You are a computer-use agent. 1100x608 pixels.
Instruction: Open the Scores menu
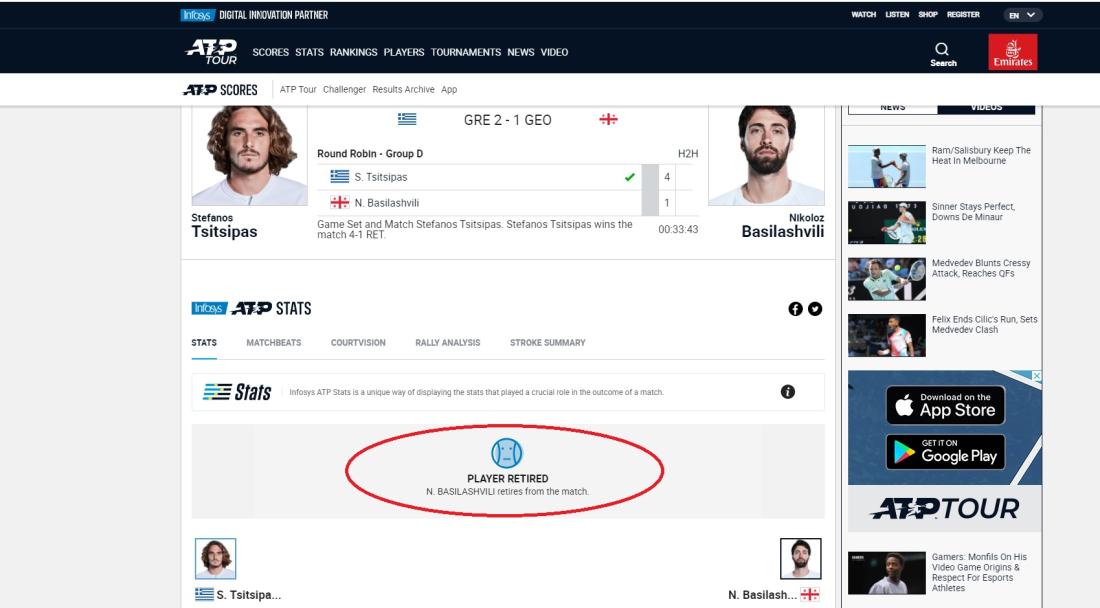pyautogui.click(x=271, y=52)
